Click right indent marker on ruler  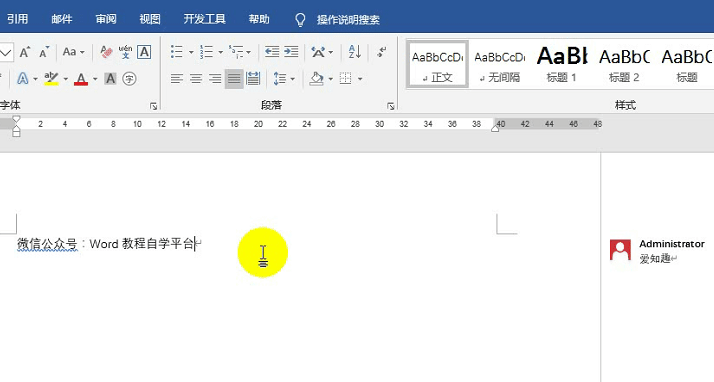coord(495,129)
